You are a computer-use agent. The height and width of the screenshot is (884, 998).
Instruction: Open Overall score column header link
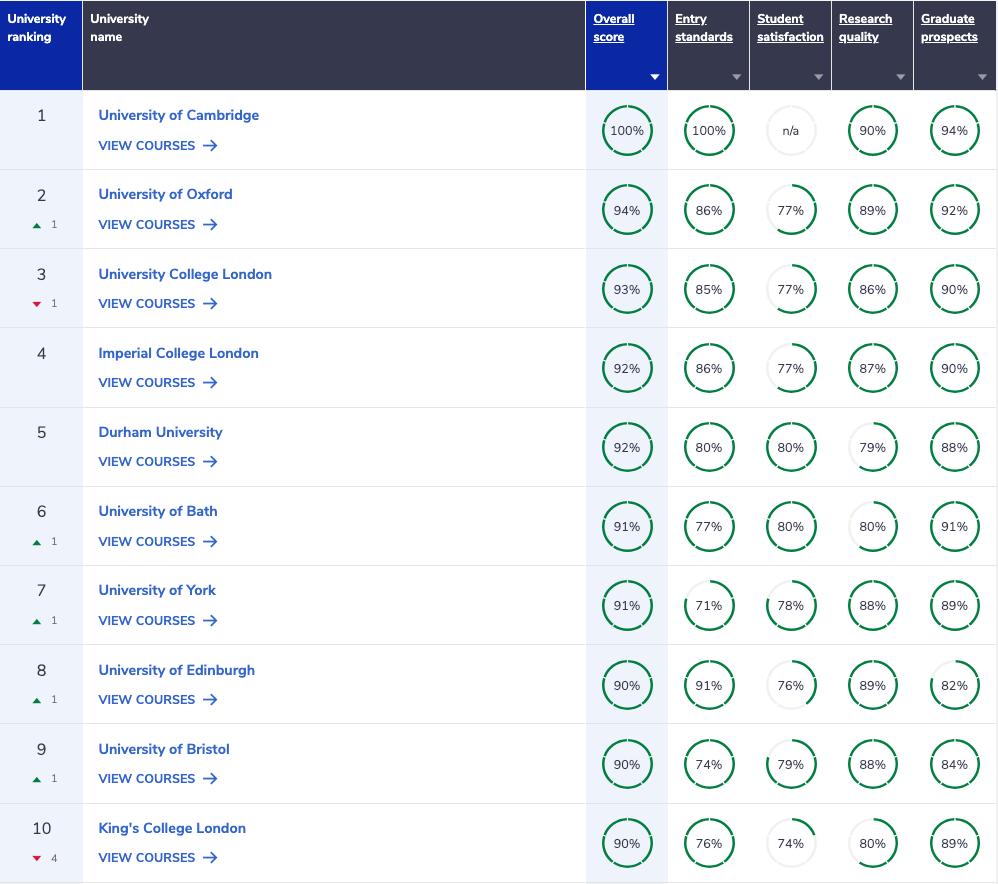(x=614, y=28)
